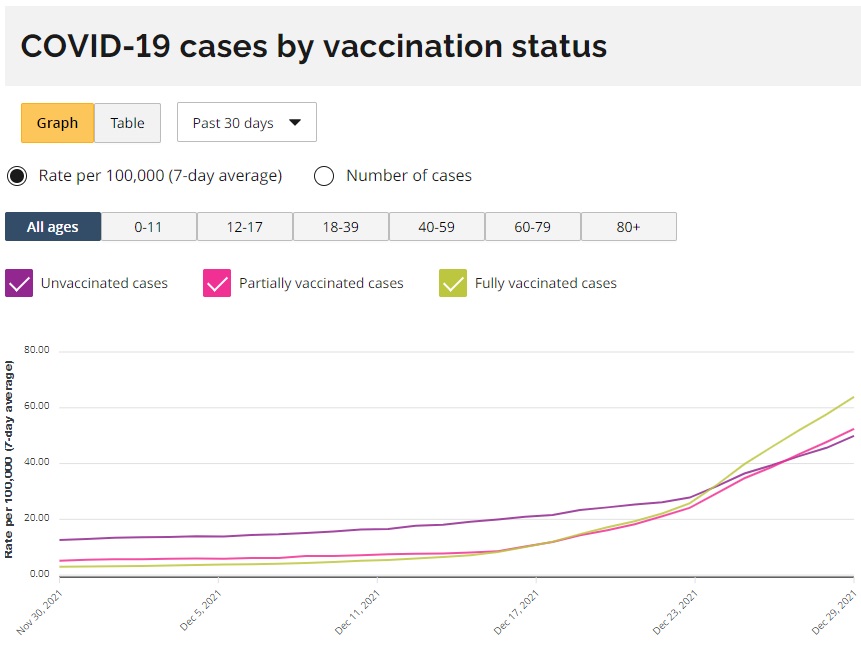Switch to the Graph view
The image size is (861, 649).
(57, 123)
